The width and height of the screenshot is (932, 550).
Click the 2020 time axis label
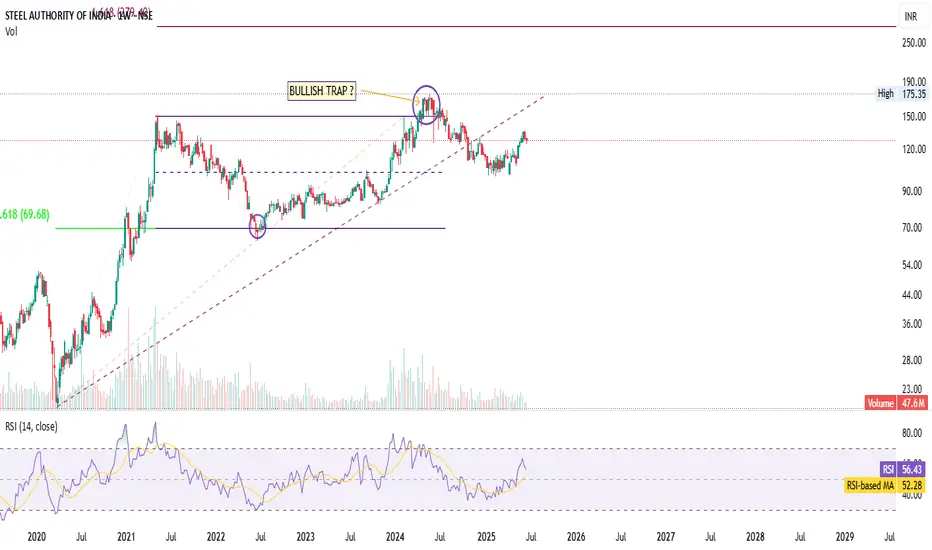coord(37,537)
